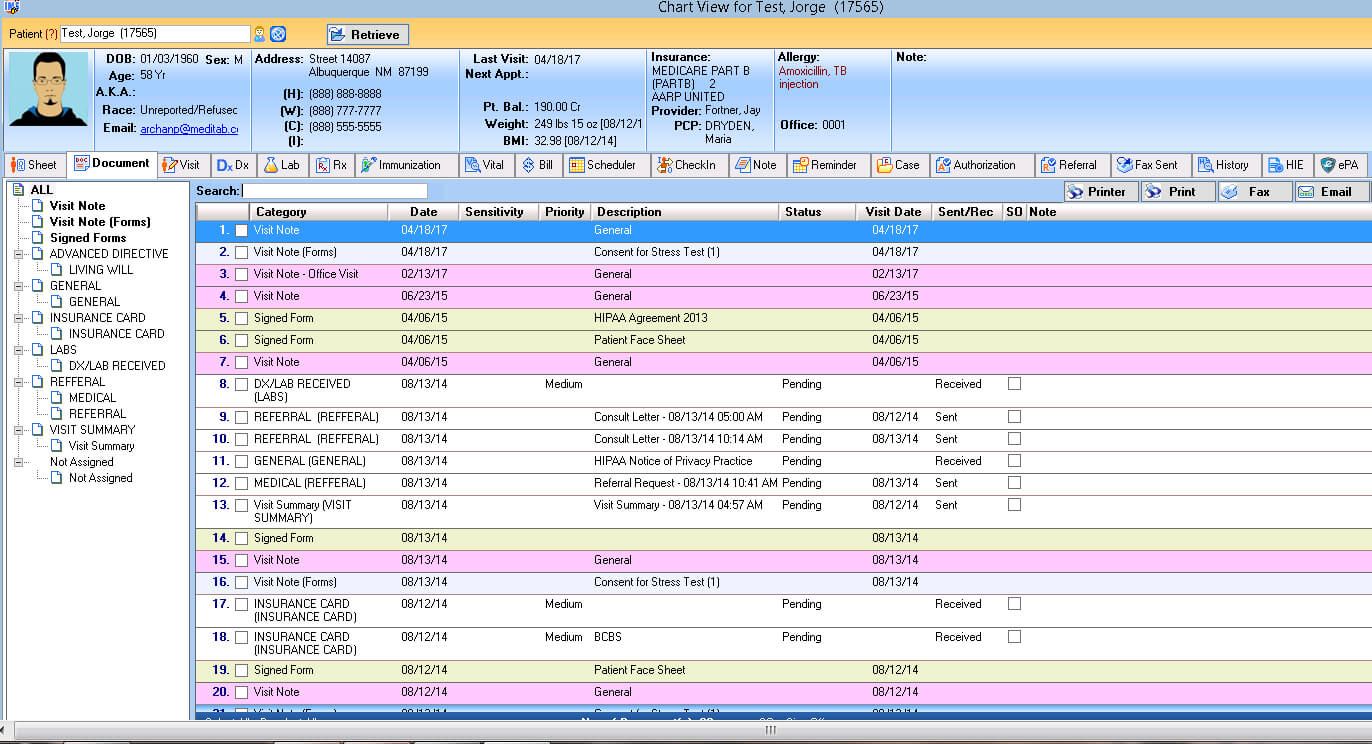This screenshot has height=744, width=1372.
Task: Click the Retrieve button
Action: tap(367, 34)
